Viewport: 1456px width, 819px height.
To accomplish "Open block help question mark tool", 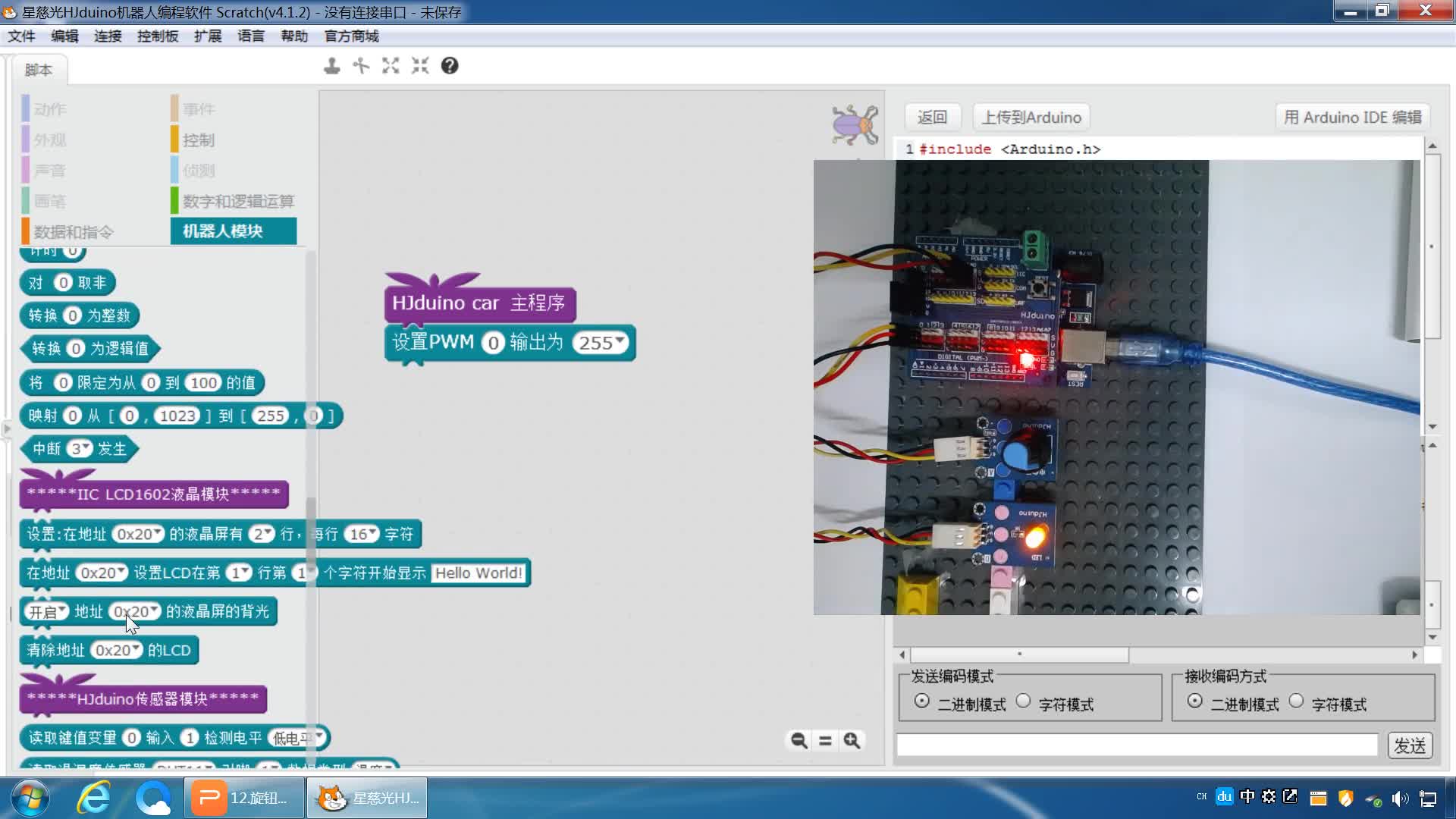I will click(450, 66).
